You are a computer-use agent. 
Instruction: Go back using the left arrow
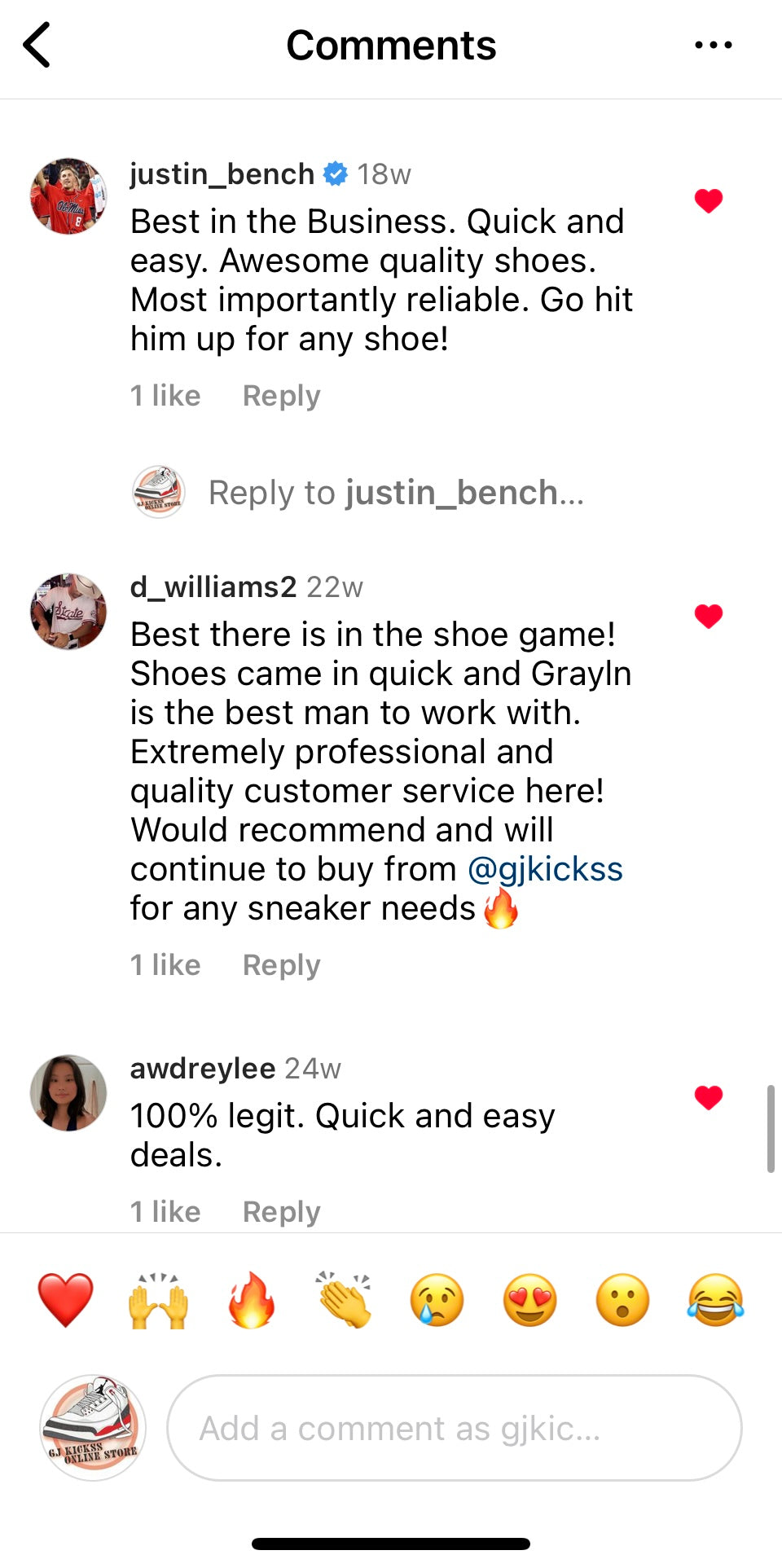(37, 45)
